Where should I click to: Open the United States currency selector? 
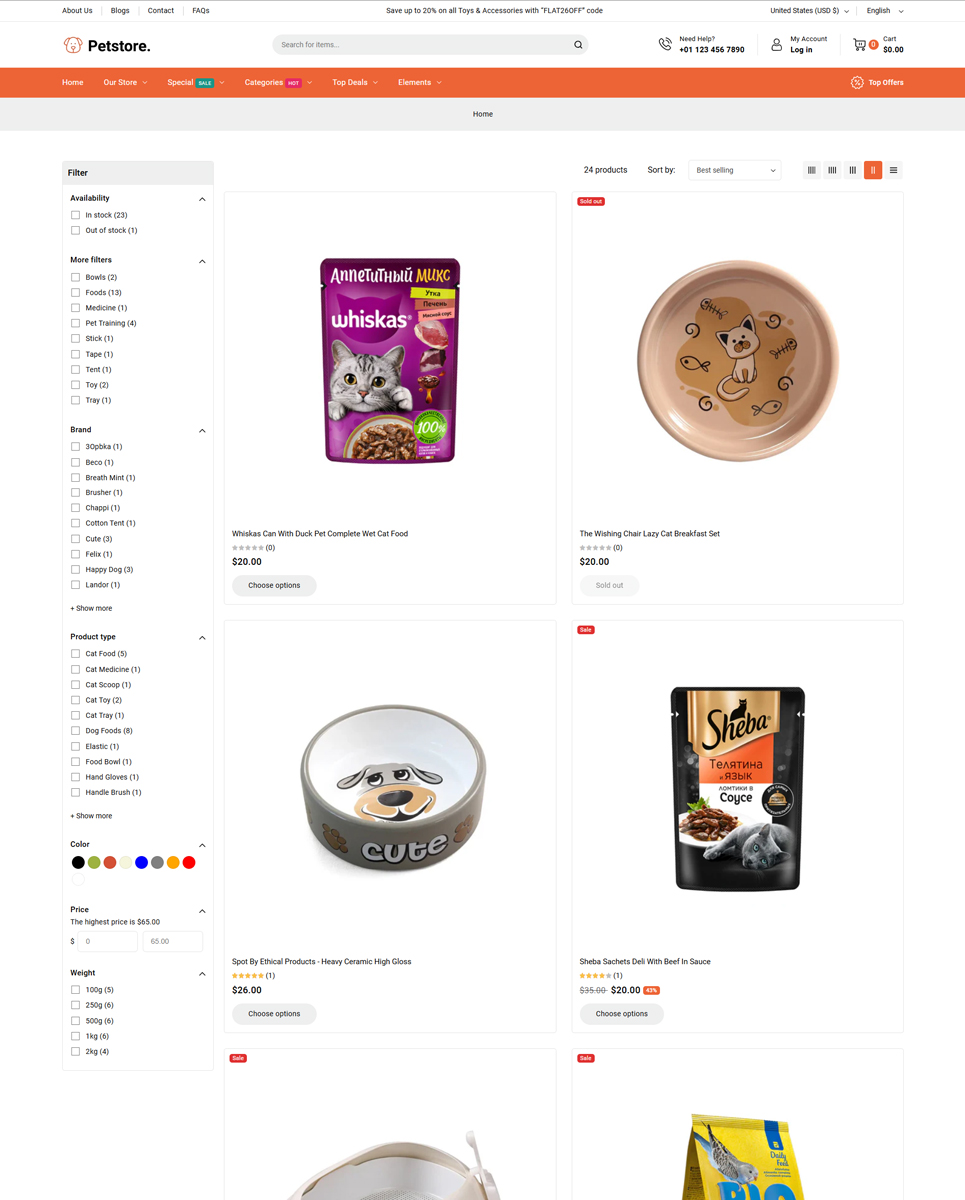coord(809,11)
